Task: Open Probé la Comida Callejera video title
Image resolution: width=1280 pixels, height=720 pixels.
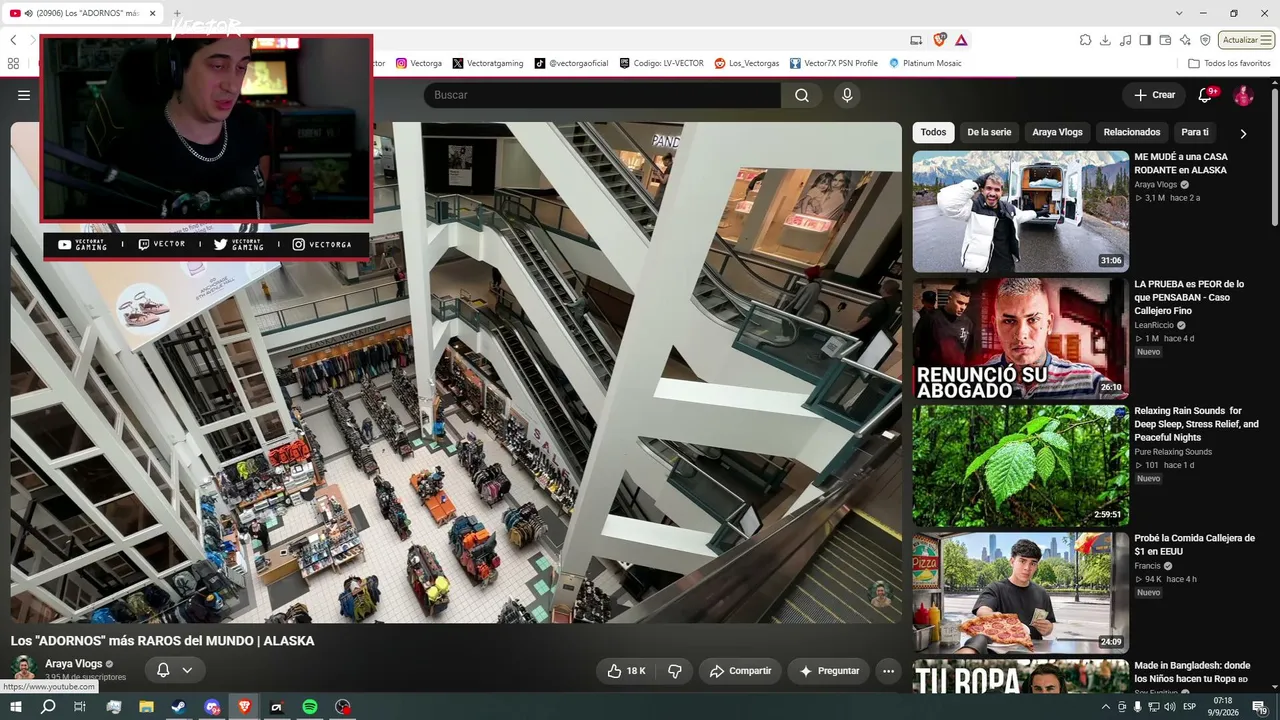Action: pos(1194,545)
